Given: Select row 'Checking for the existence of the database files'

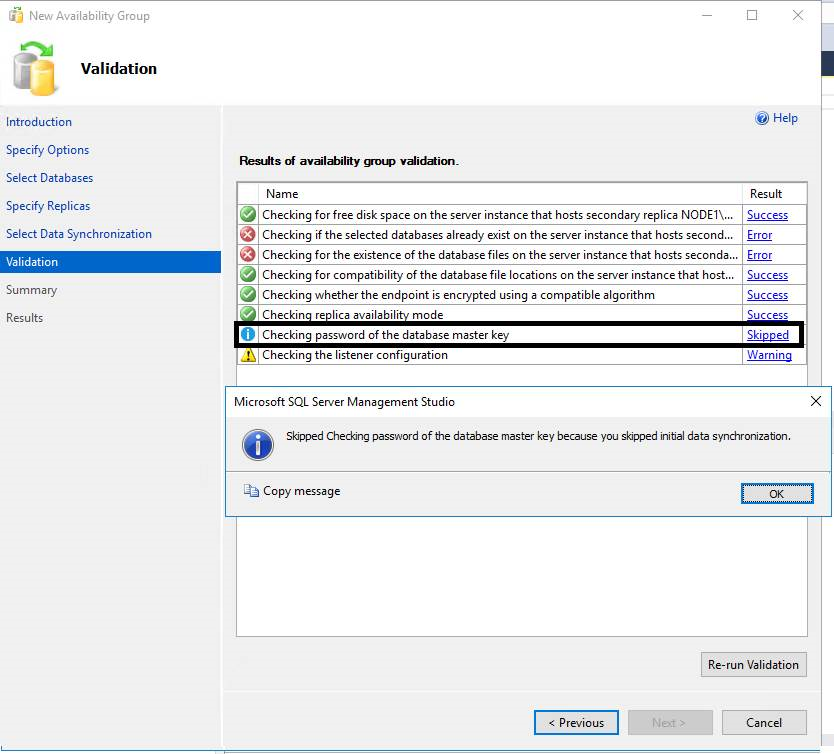Looking at the screenshot, I should click(x=522, y=255).
